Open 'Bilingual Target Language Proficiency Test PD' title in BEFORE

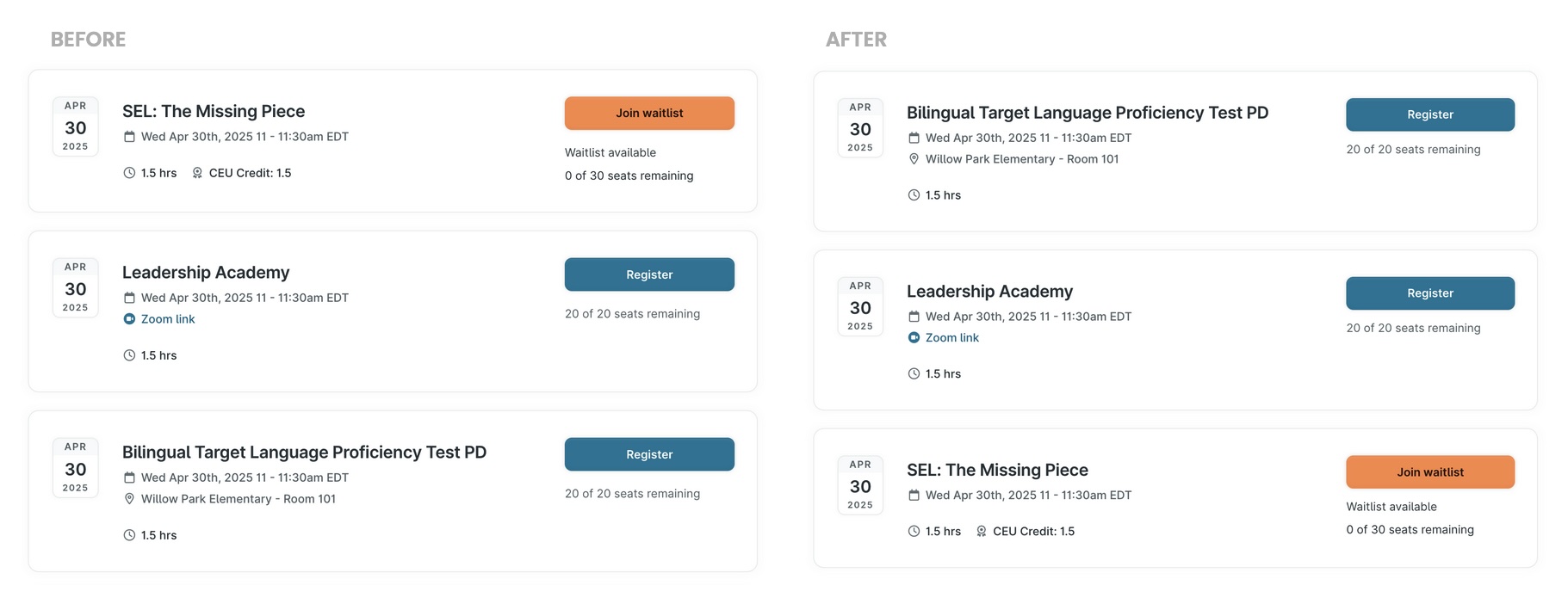304,453
